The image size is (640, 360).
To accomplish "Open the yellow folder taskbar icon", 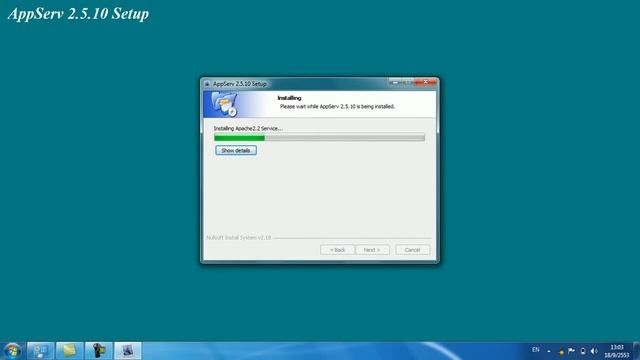I will 69,351.
